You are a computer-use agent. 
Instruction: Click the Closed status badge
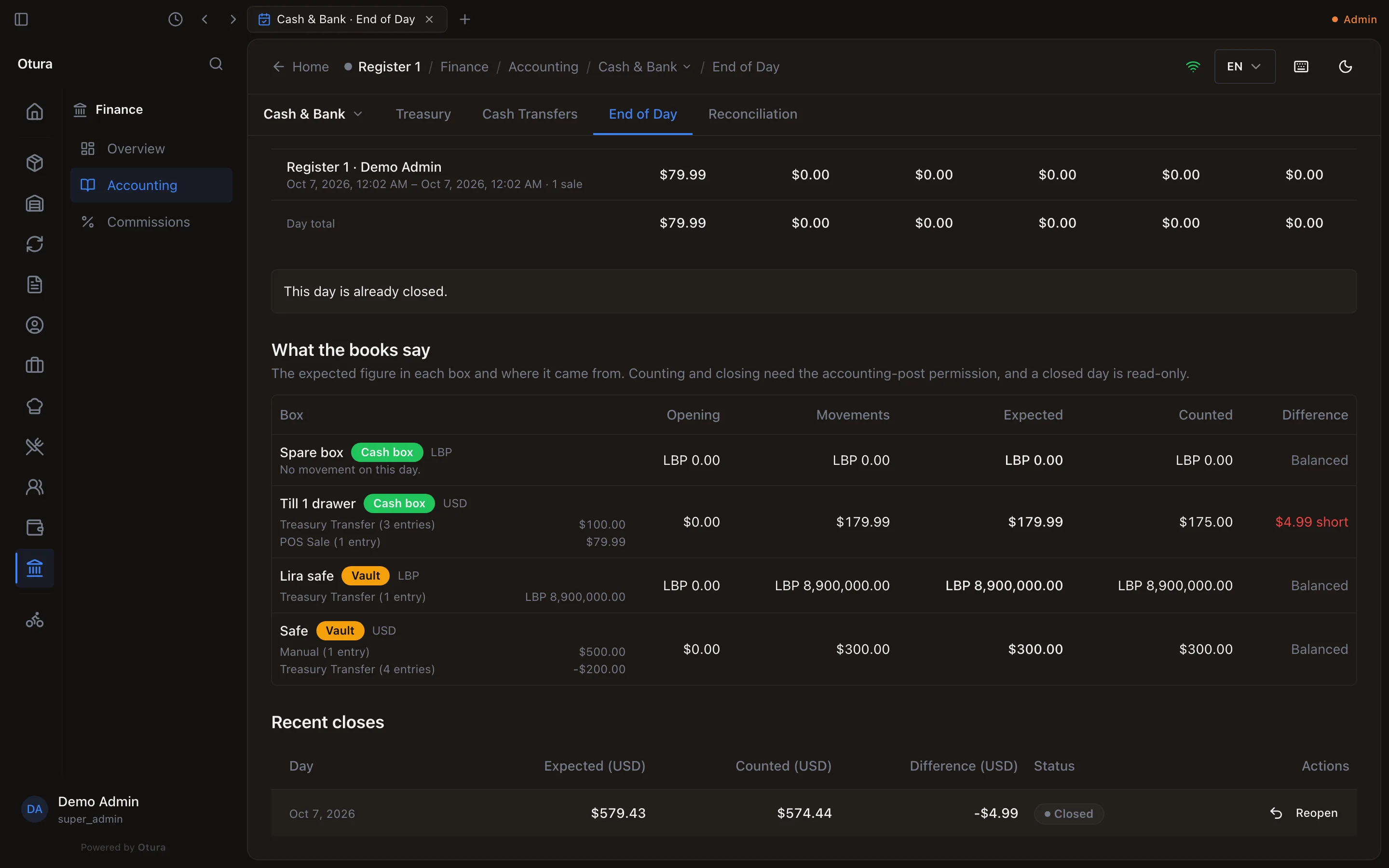(1068, 814)
